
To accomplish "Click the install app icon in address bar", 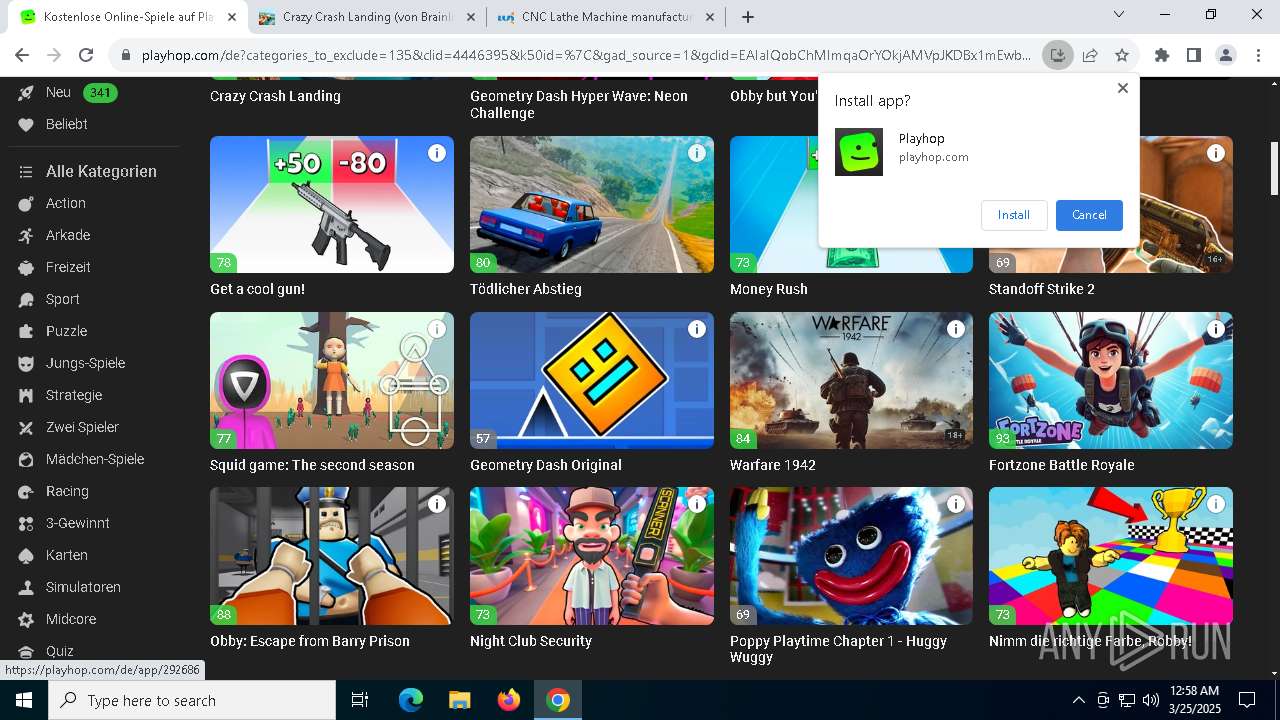I will pyautogui.click(x=1057, y=55).
